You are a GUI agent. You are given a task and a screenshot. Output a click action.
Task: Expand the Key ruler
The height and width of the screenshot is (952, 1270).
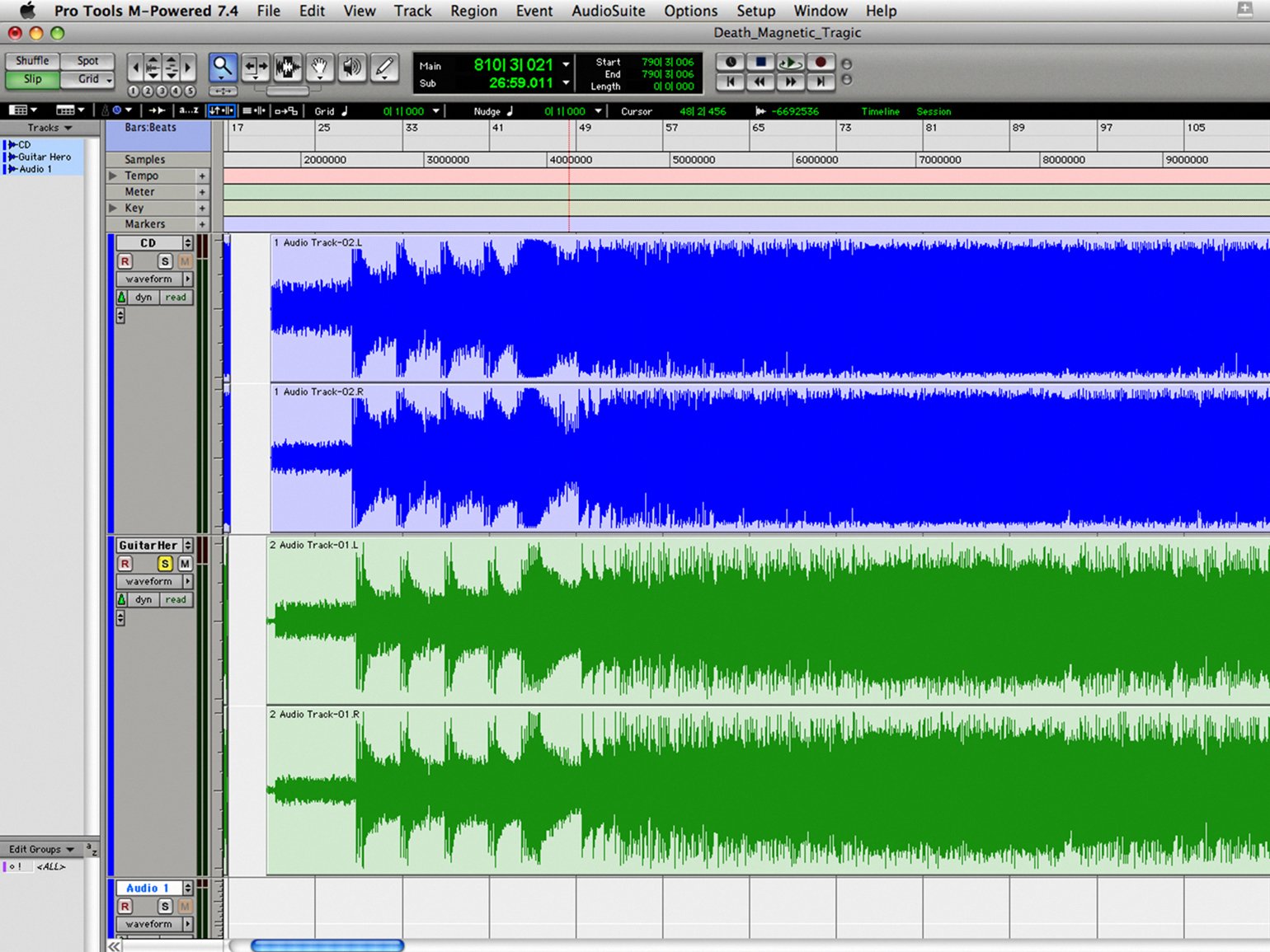point(113,208)
